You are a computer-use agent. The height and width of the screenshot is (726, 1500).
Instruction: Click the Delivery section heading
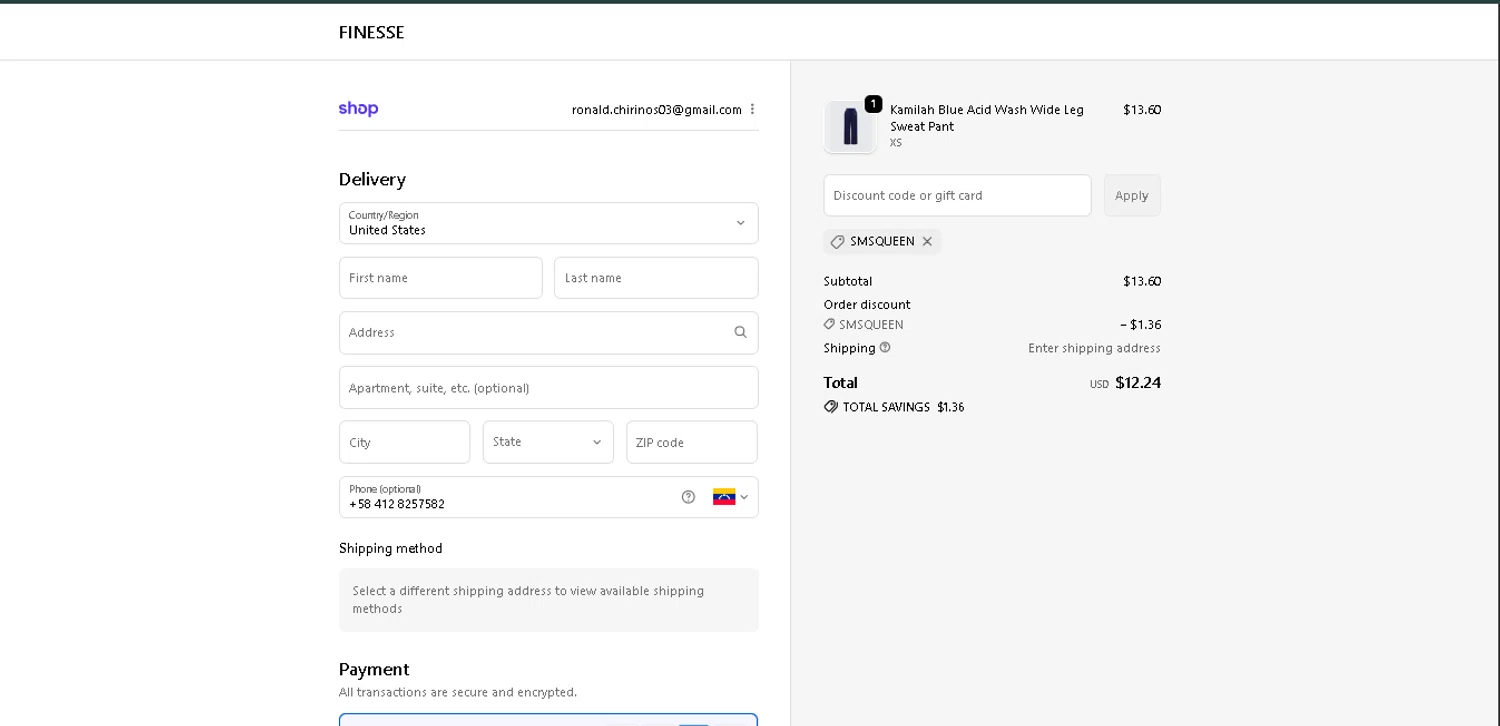point(372,179)
